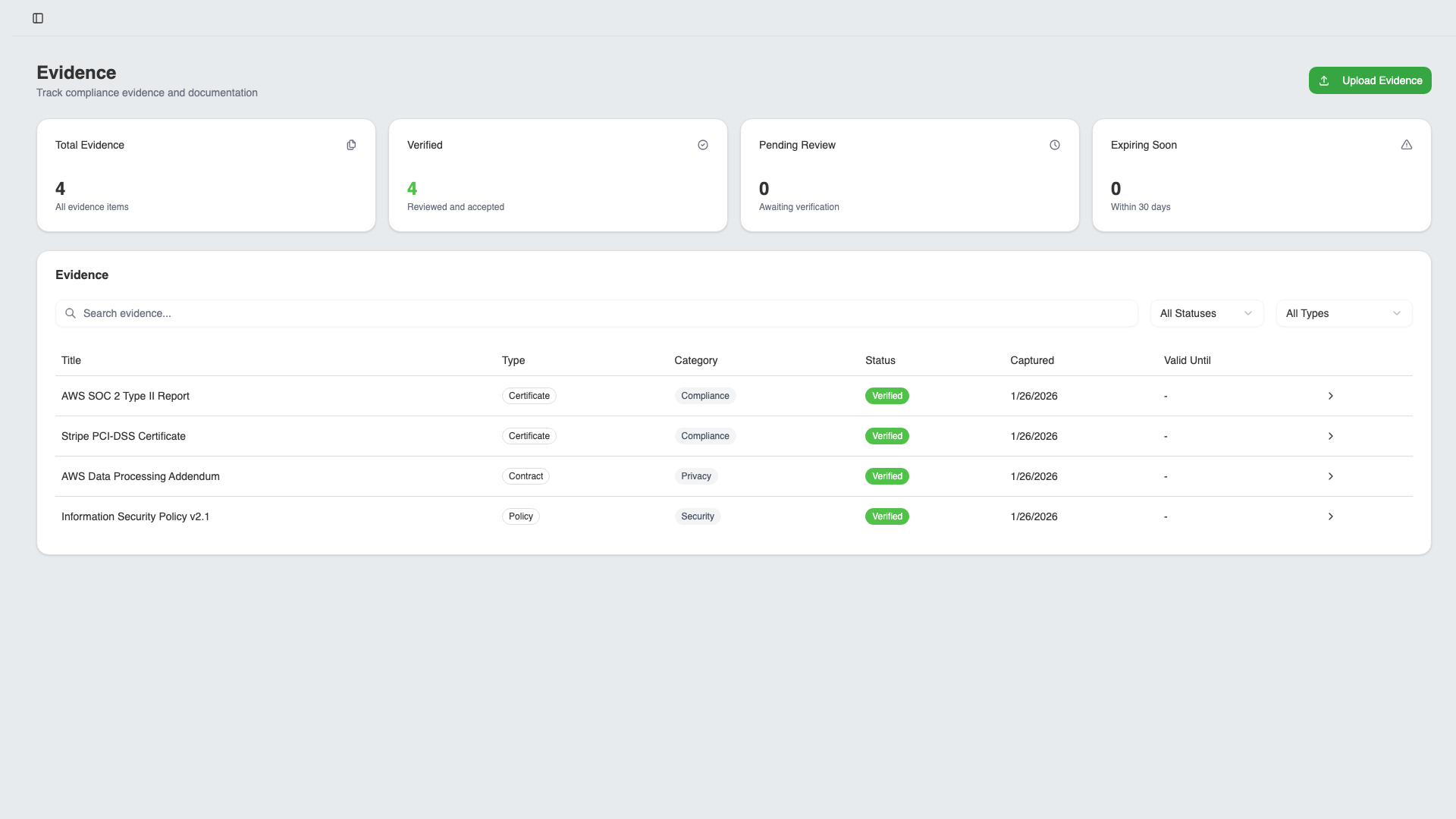
Task: Expand the chevron on Stripe PCI-DSS Certificate row
Action: click(x=1330, y=436)
